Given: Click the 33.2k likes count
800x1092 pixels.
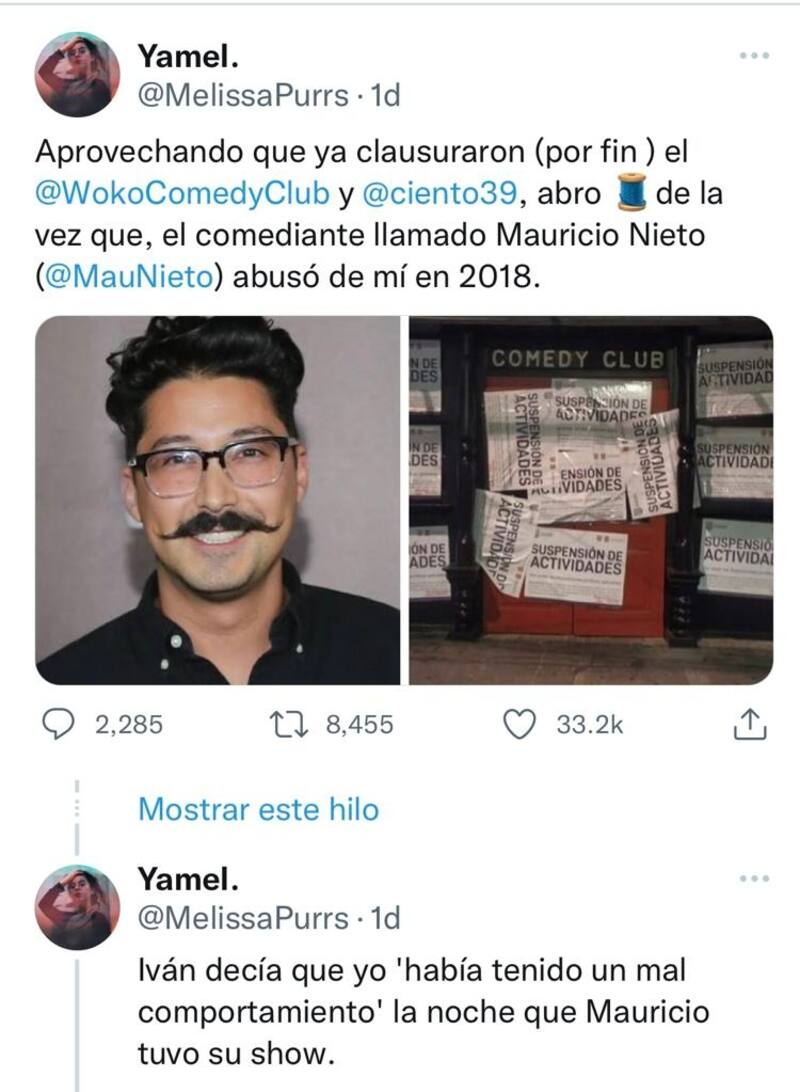Looking at the screenshot, I should pos(589,724).
